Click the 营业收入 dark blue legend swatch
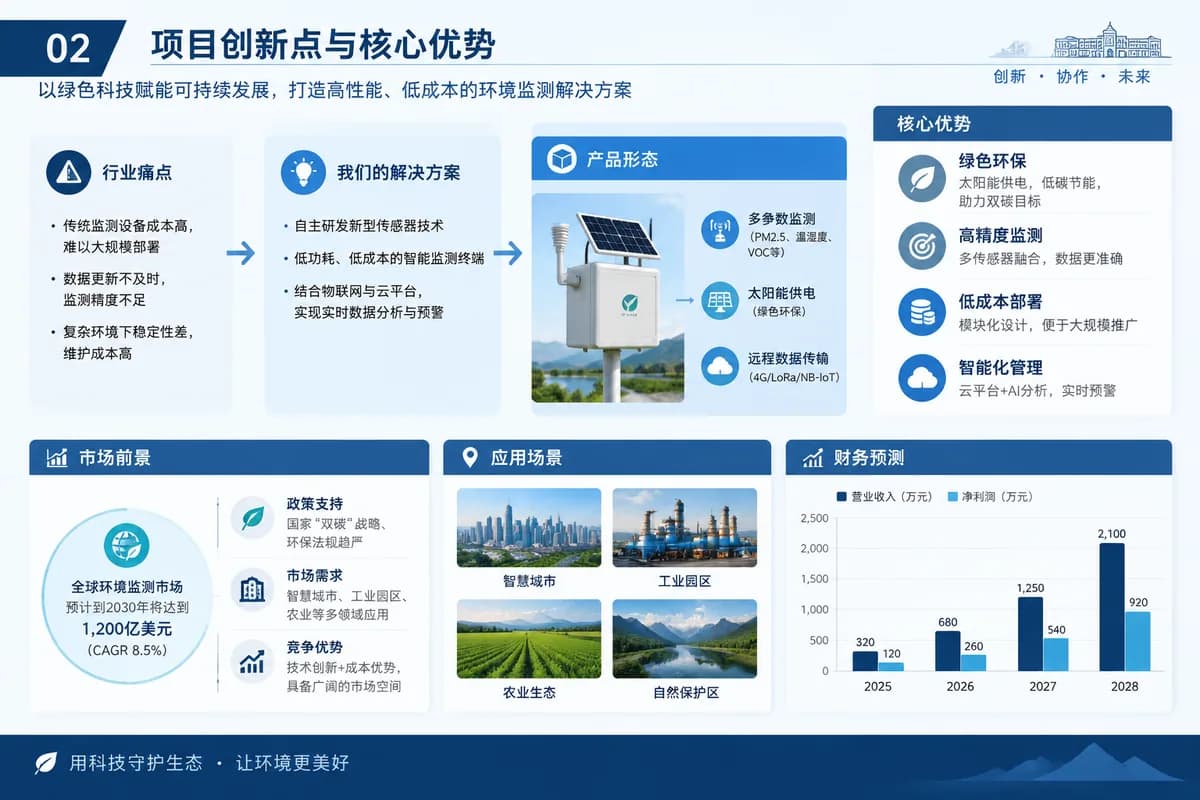 pos(840,496)
